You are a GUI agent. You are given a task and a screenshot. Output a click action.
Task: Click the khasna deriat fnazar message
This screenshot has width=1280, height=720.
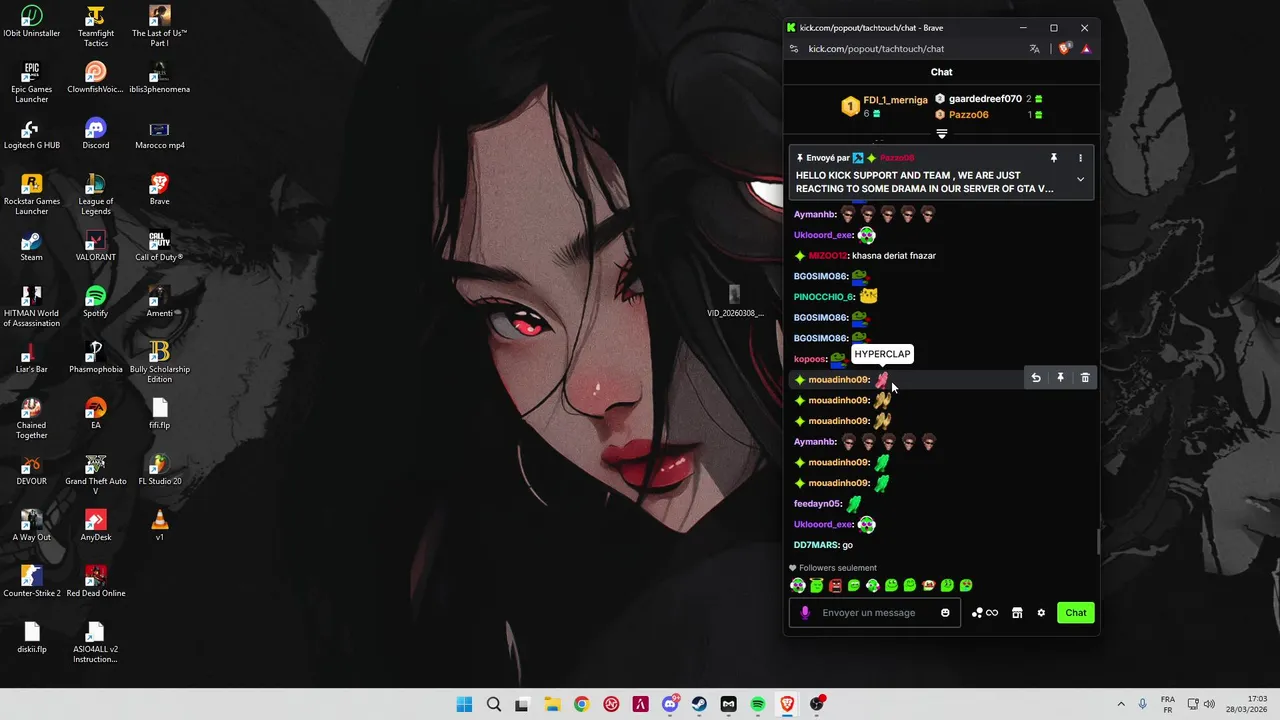pos(894,256)
